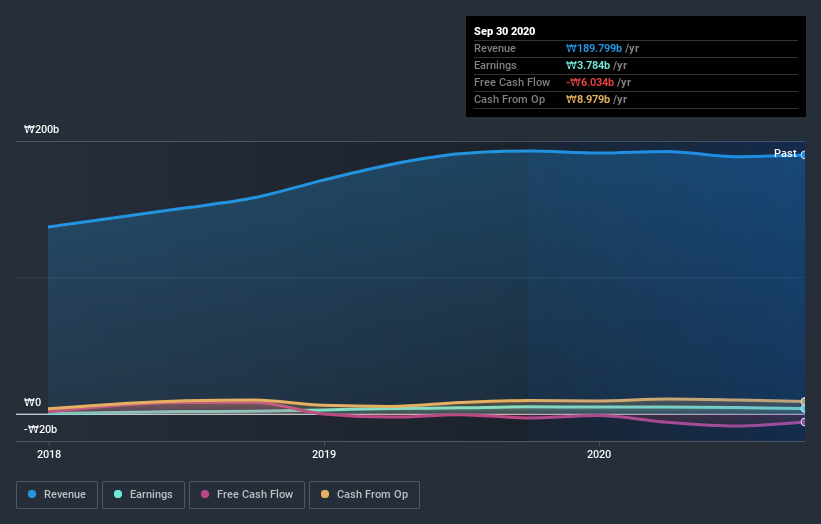Screen dimensions: 821x524
Task: Click the -₩20b y-axis label
Action: (x=40, y=429)
